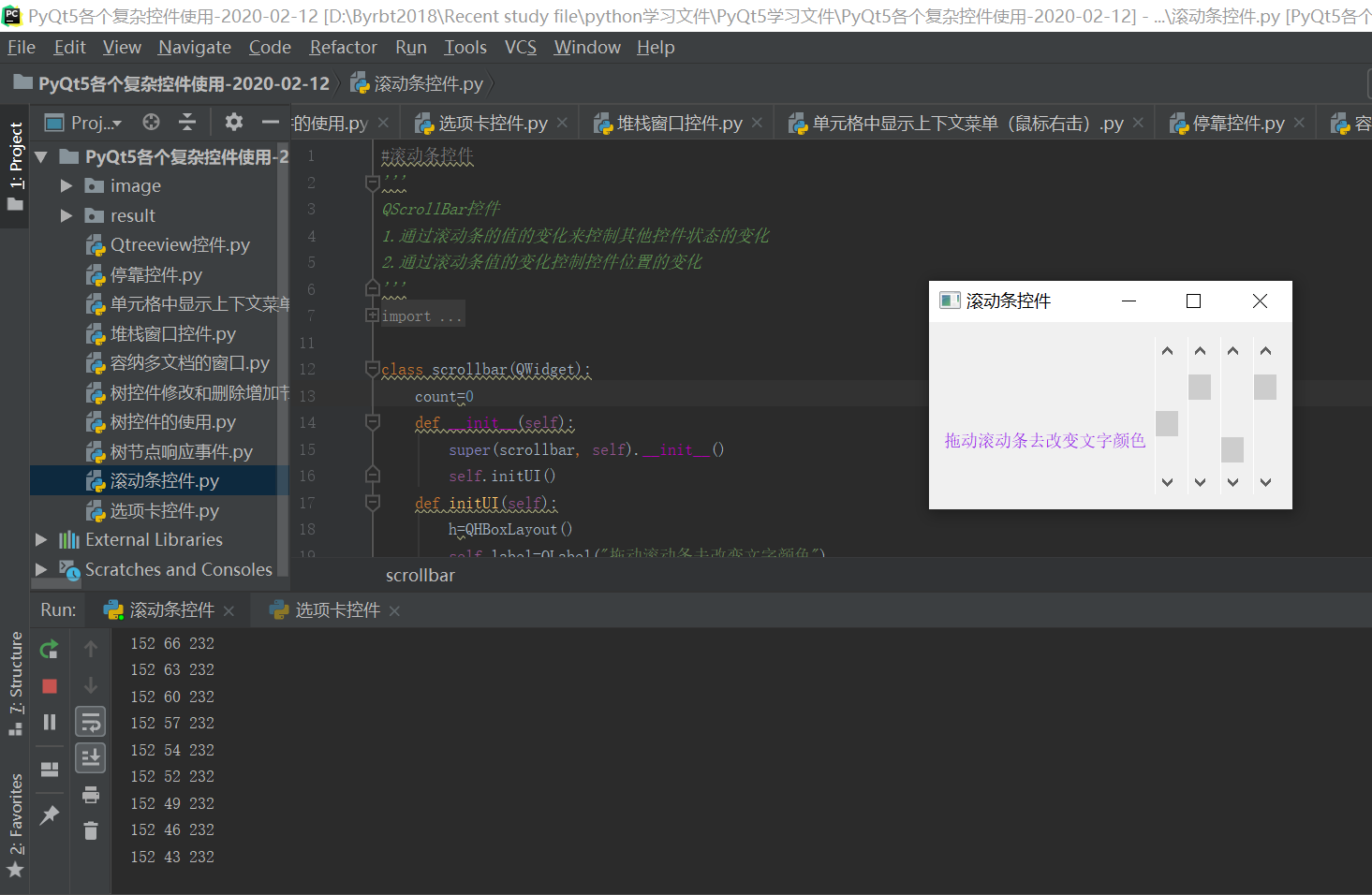
Task: Click the down arrow of the fourth scrollbar
Action: (x=1265, y=482)
